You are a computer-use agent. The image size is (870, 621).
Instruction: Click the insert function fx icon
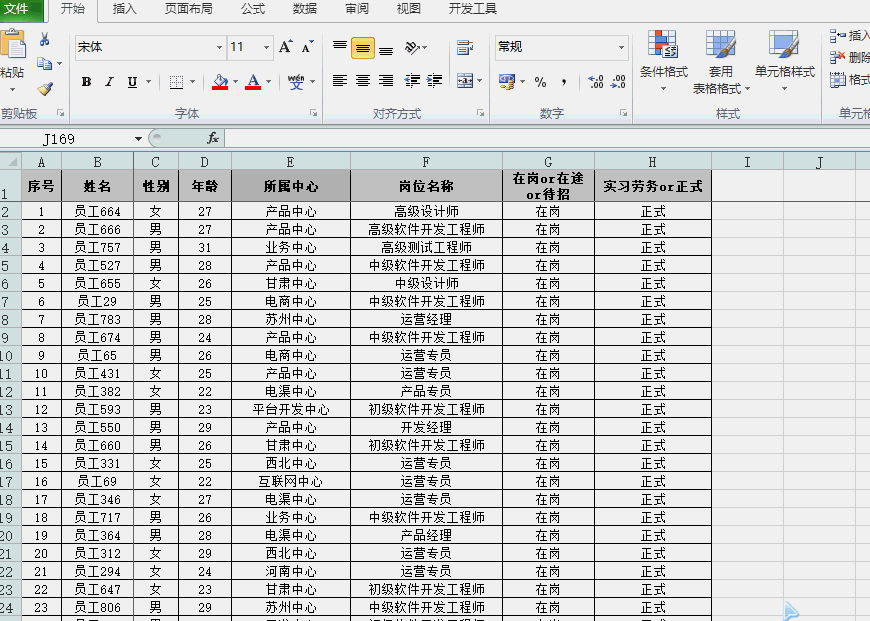point(213,138)
